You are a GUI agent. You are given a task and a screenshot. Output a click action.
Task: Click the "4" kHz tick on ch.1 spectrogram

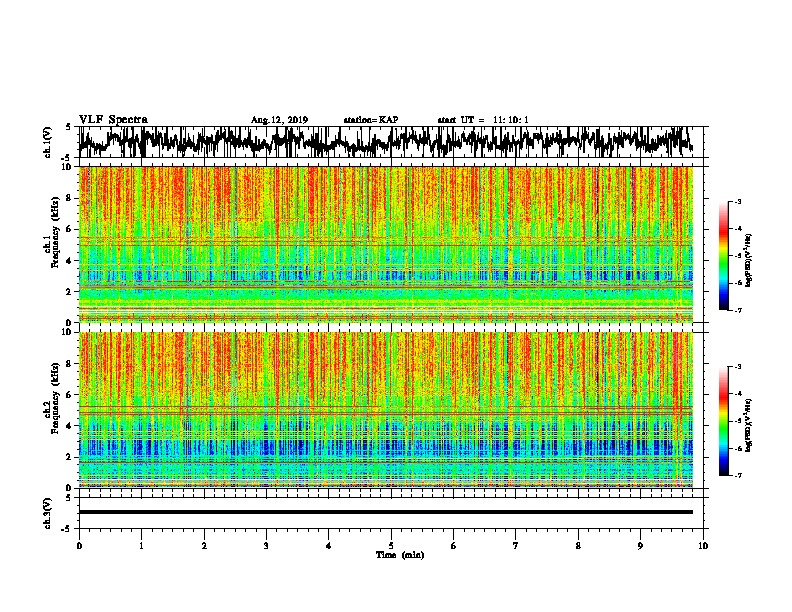point(69,261)
